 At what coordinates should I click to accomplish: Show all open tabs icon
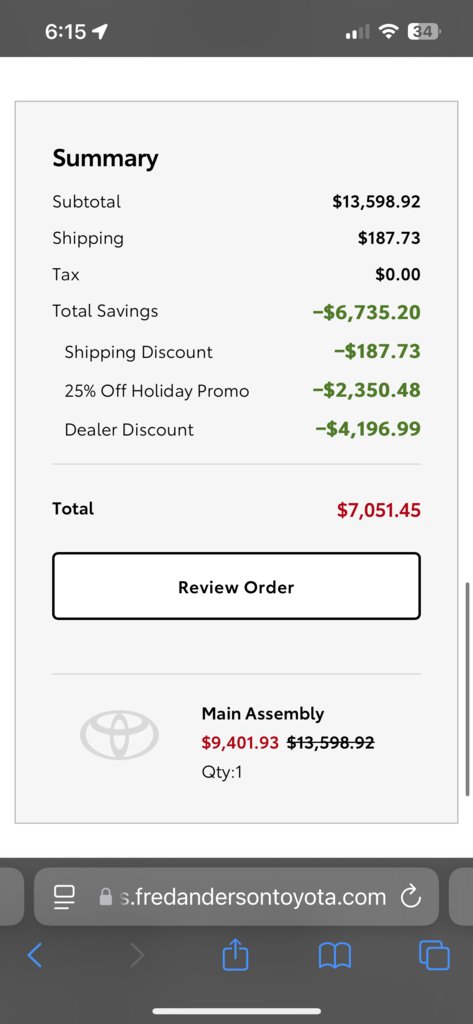tap(434, 955)
